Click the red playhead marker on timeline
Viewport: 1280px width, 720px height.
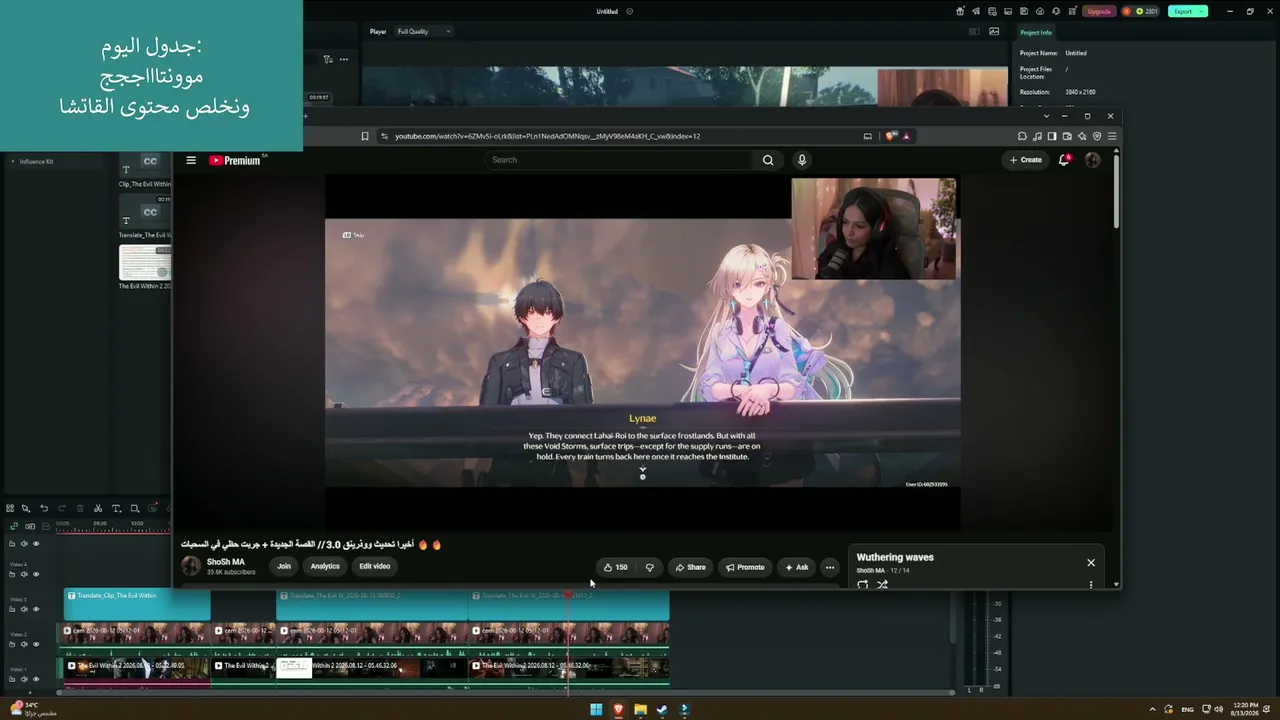pyautogui.click(x=569, y=596)
